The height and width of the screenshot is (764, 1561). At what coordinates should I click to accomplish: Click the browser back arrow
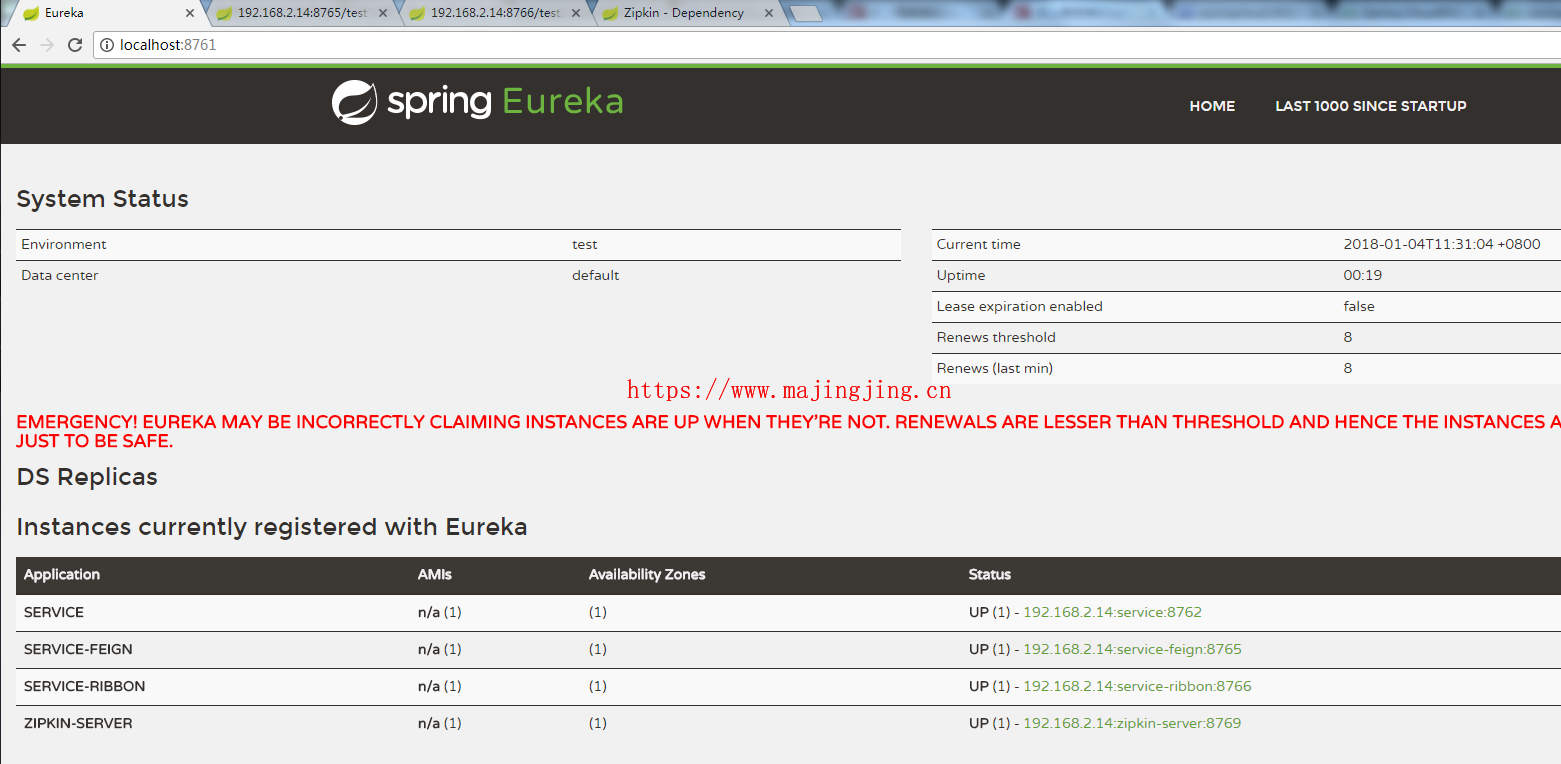18,45
